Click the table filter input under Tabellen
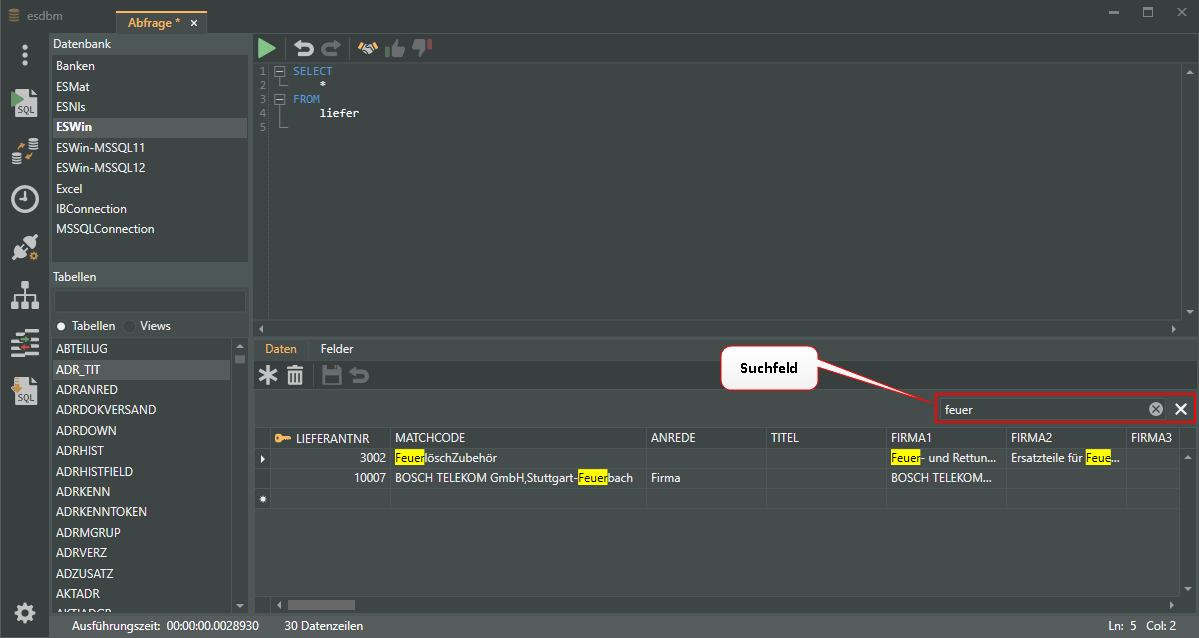 (149, 301)
